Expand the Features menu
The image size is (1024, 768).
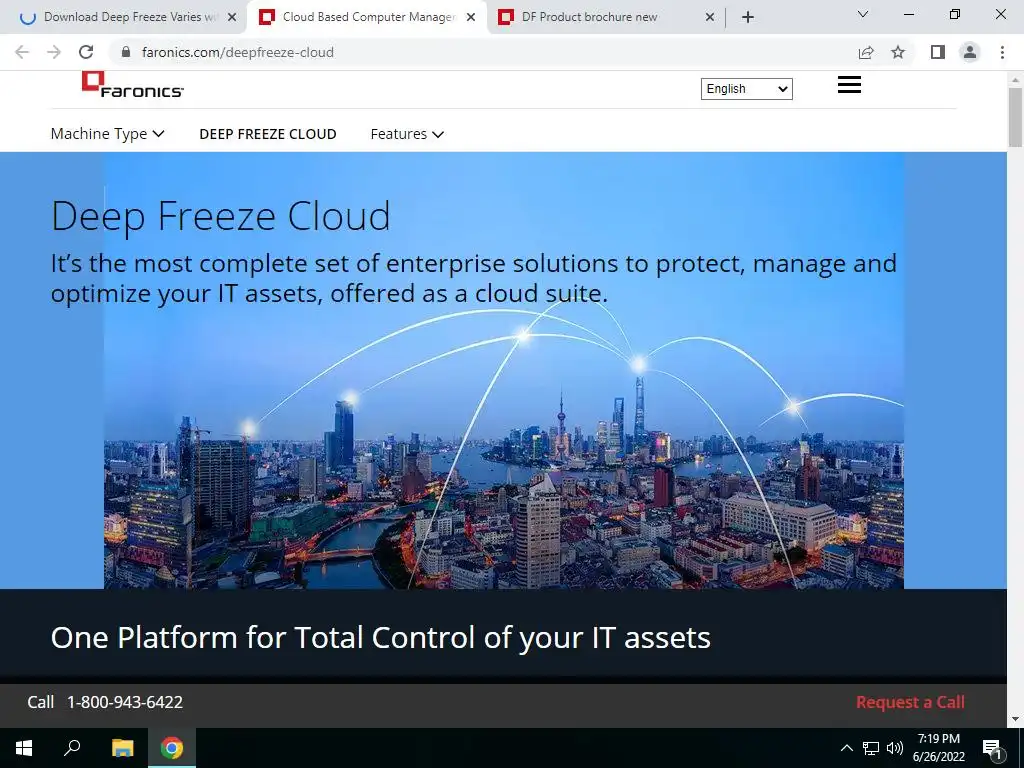[407, 134]
